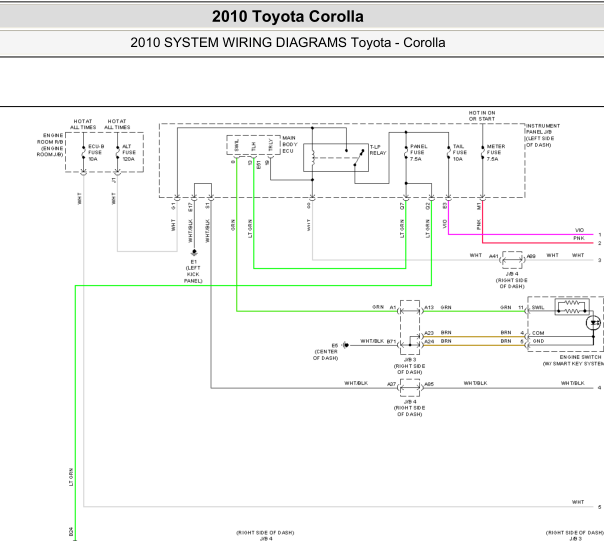Click the "M1" terminal label
Image resolution: width=604 pixels, height=541 pixels.
[x=479, y=207]
